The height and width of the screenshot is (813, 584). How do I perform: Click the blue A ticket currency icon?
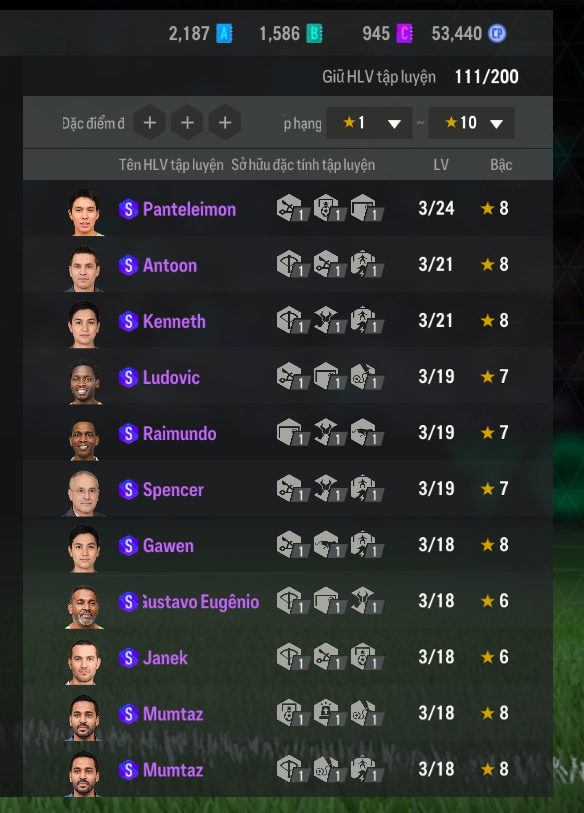pyautogui.click(x=224, y=34)
